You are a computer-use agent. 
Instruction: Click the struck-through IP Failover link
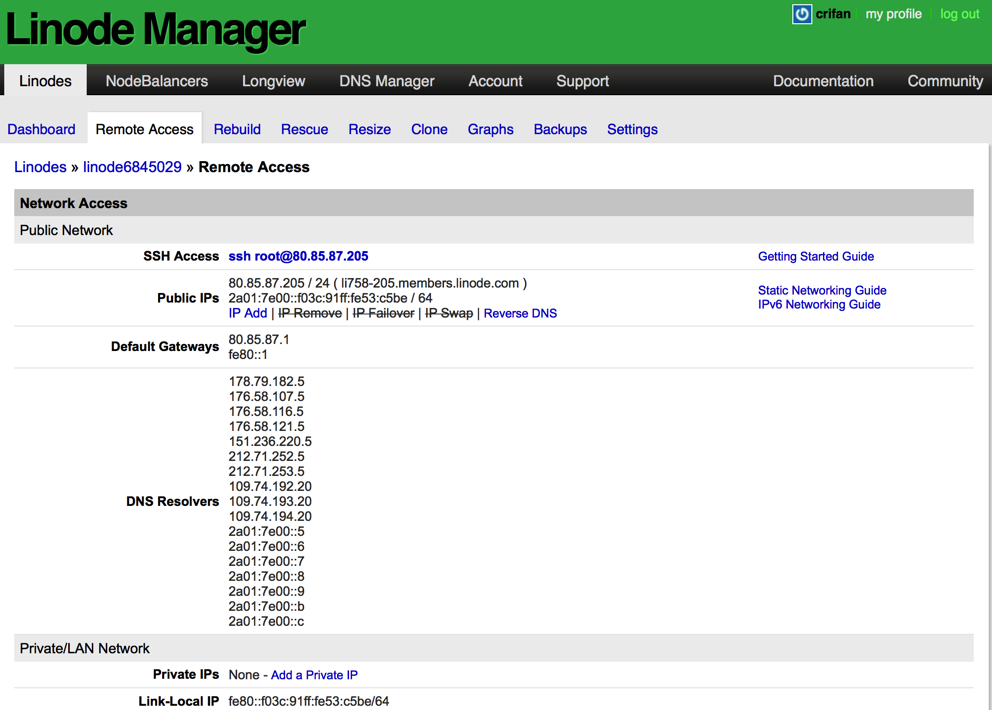coord(383,313)
